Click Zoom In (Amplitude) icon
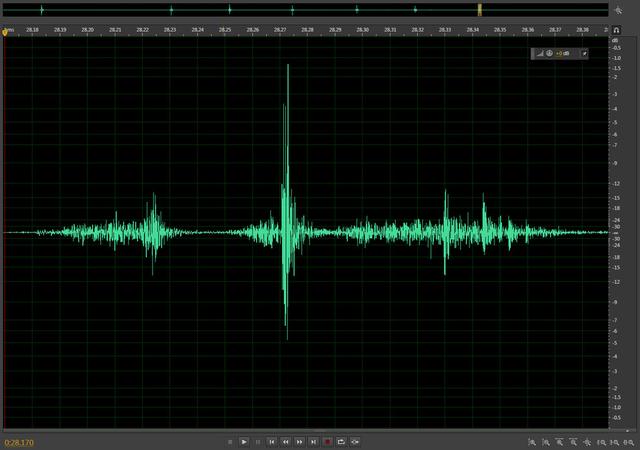 [532, 442]
